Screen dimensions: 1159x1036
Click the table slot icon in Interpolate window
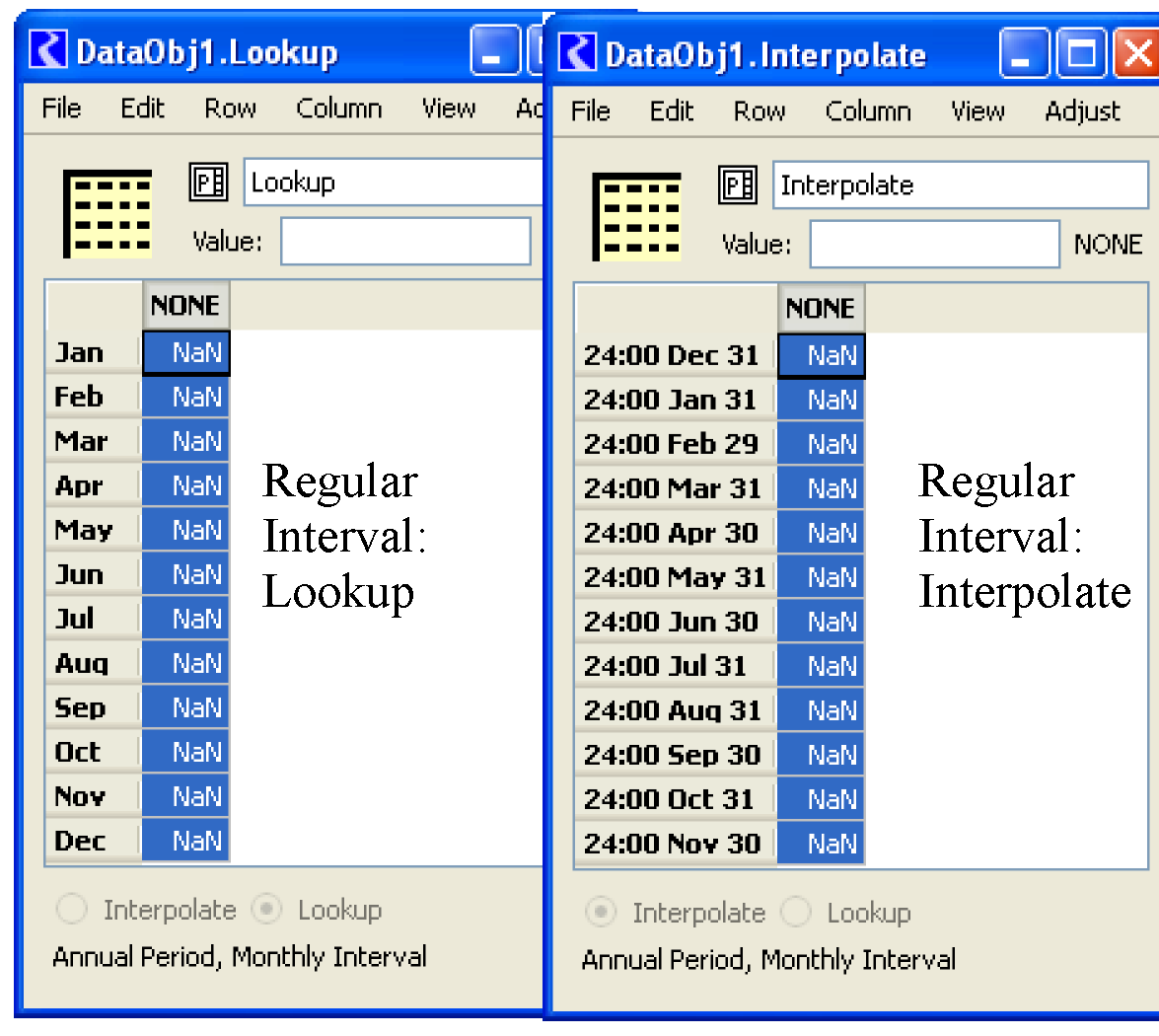(637, 216)
